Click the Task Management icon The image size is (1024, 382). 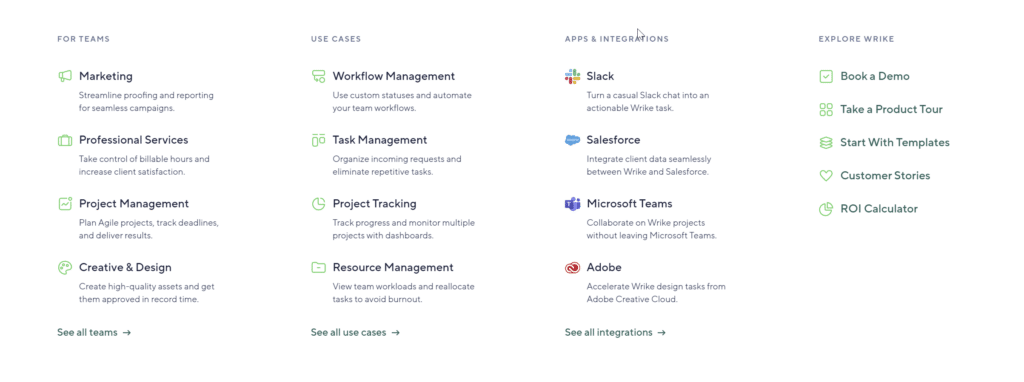tap(318, 140)
